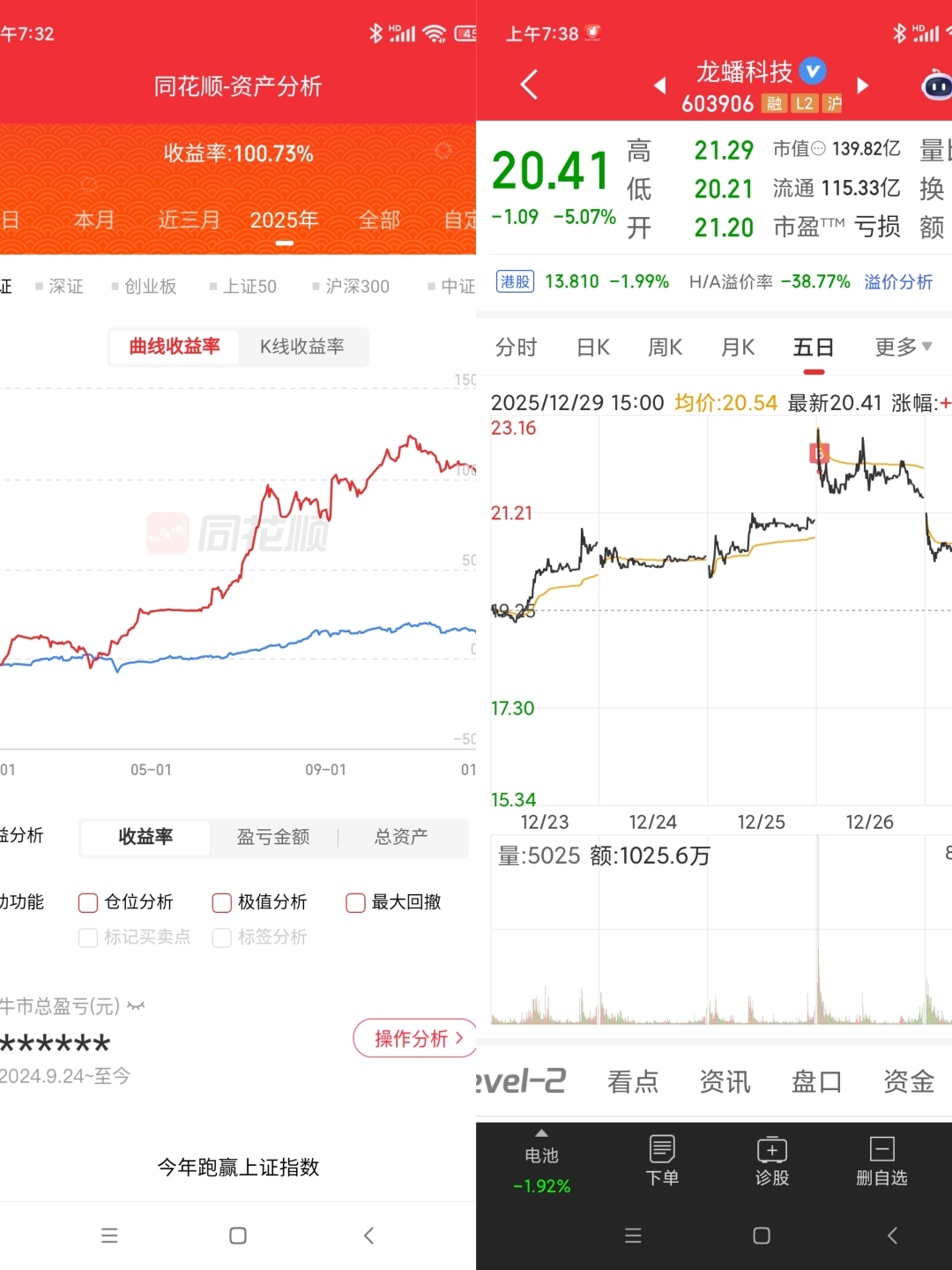Enable 极值分析 checkbox

pyautogui.click(x=222, y=902)
